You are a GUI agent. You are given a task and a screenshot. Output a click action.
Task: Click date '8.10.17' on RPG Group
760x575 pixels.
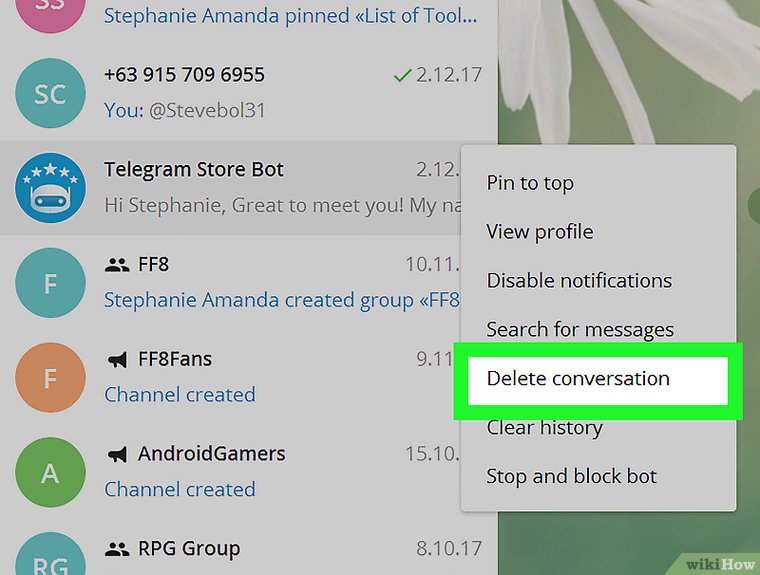pos(449,549)
